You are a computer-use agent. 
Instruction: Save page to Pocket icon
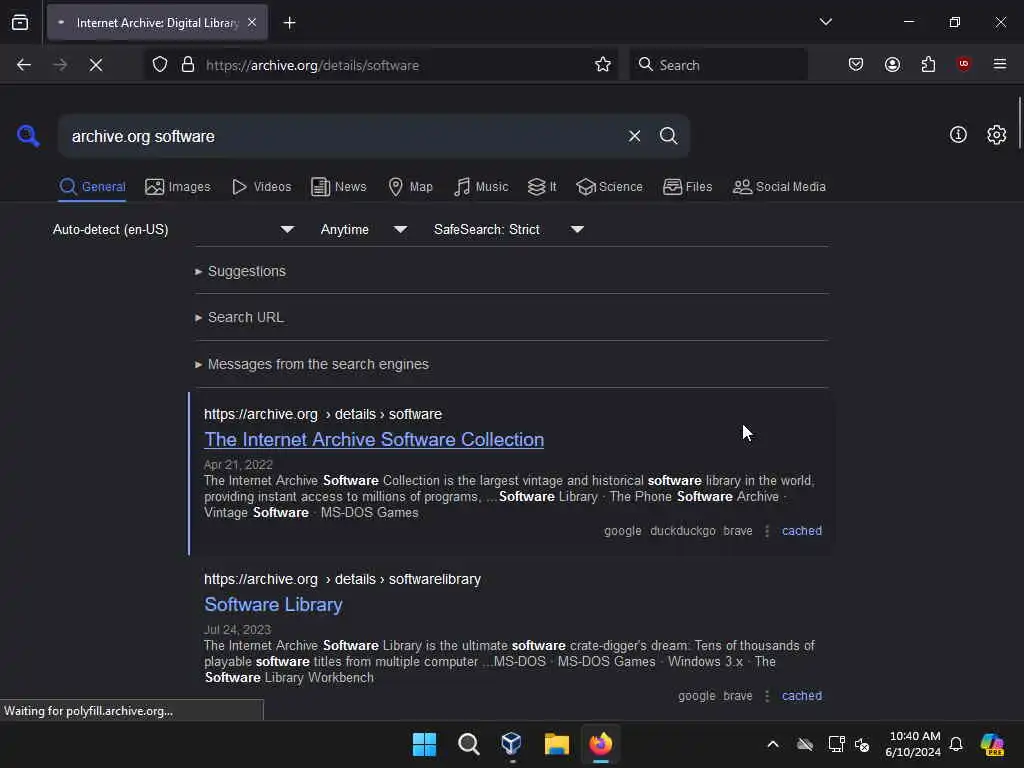point(856,64)
